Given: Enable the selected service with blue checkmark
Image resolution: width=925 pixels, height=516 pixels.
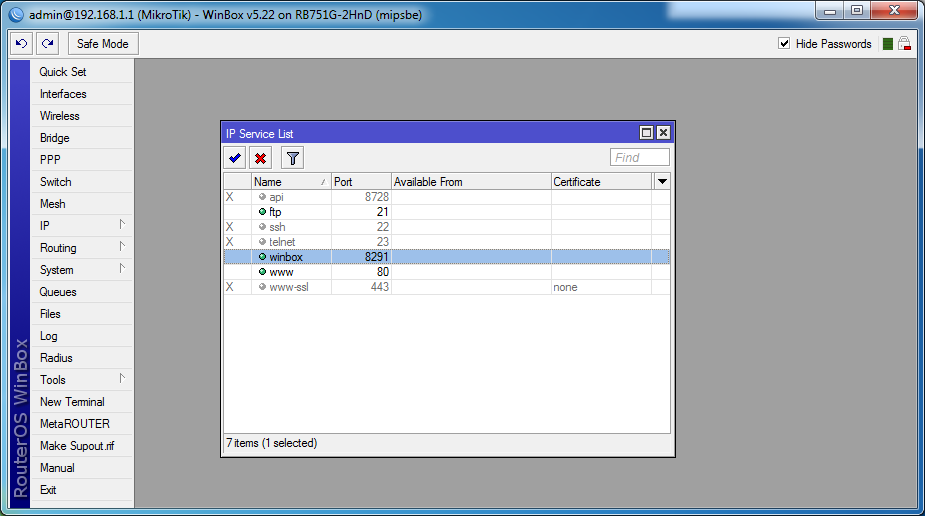Looking at the screenshot, I should click(x=235, y=158).
